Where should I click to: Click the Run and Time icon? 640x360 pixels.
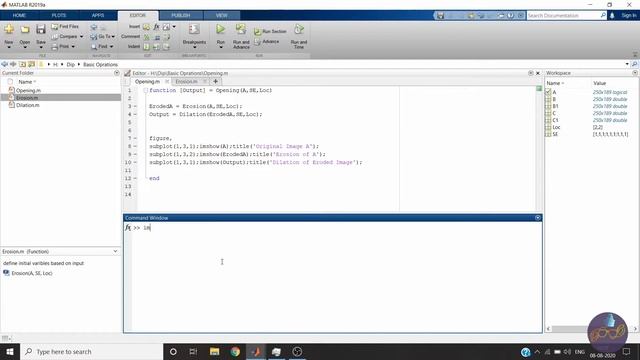coord(299,29)
